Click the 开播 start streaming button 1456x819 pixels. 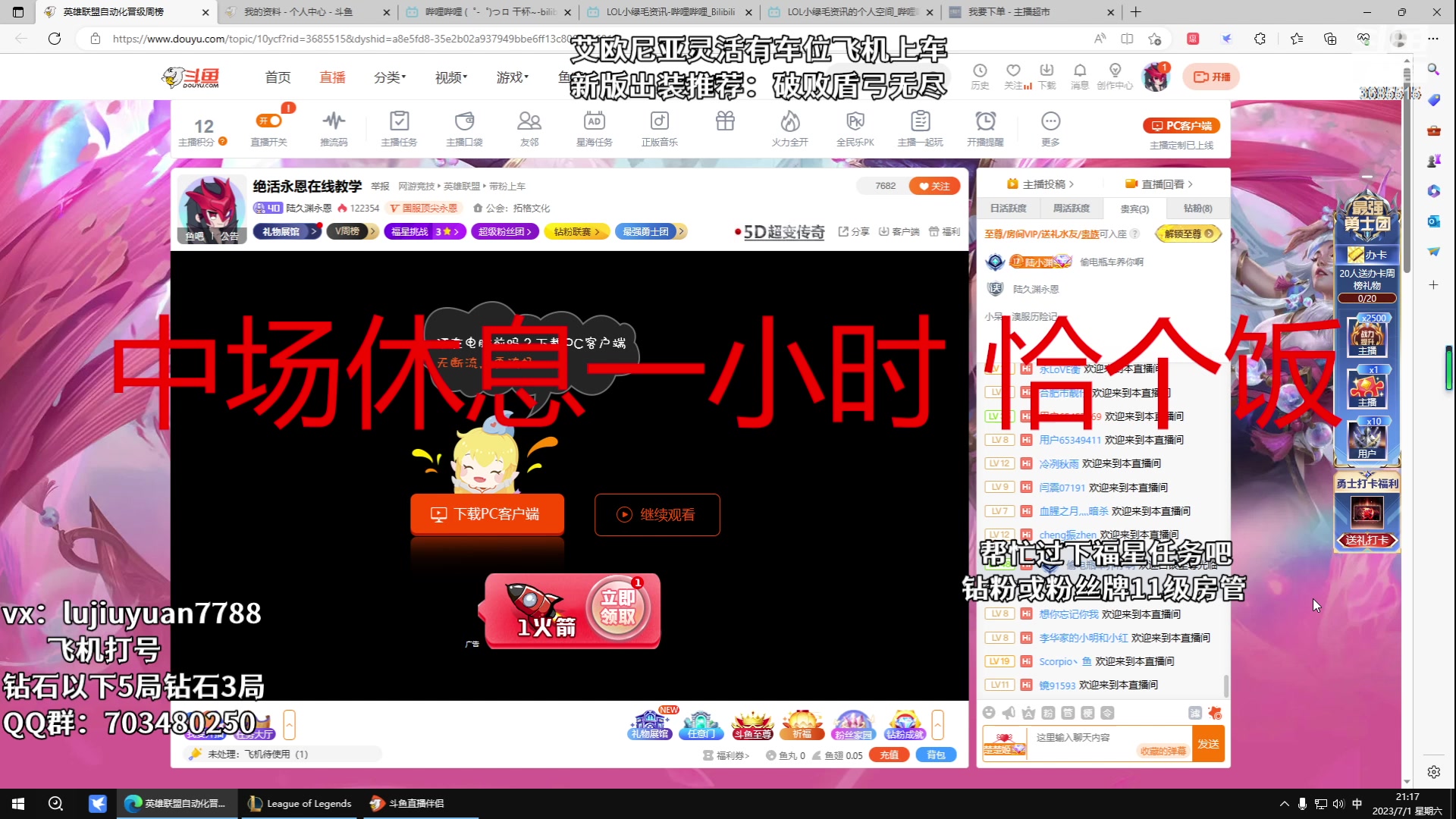point(1212,77)
